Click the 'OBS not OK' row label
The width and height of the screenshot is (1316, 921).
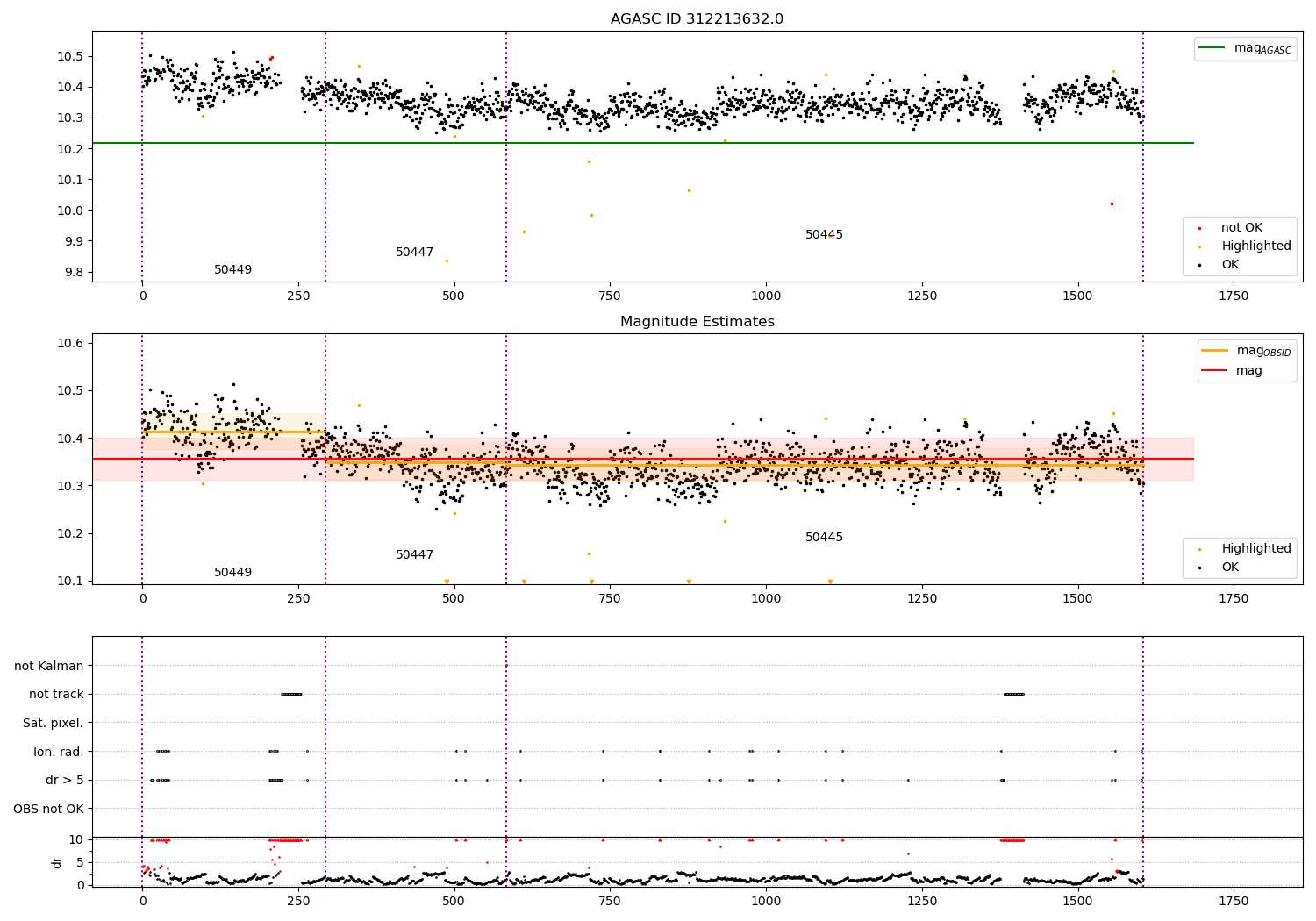pyautogui.click(x=49, y=810)
